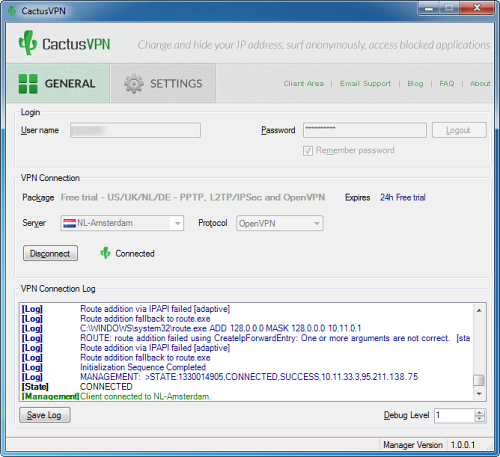Click the Disconnect button
The height and width of the screenshot is (457, 500).
[50, 253]
